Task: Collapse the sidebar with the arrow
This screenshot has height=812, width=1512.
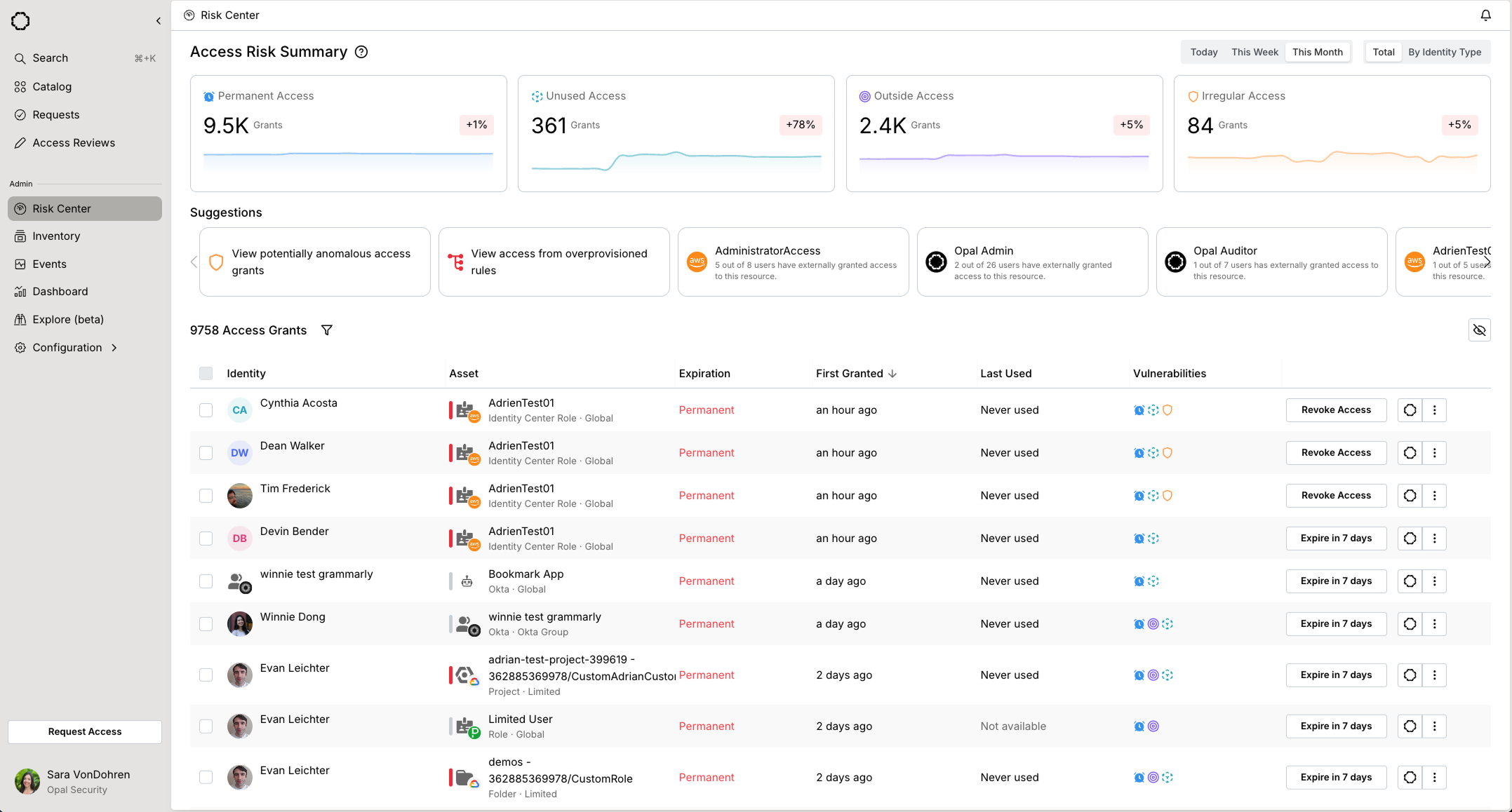Action: click(159, 21)
